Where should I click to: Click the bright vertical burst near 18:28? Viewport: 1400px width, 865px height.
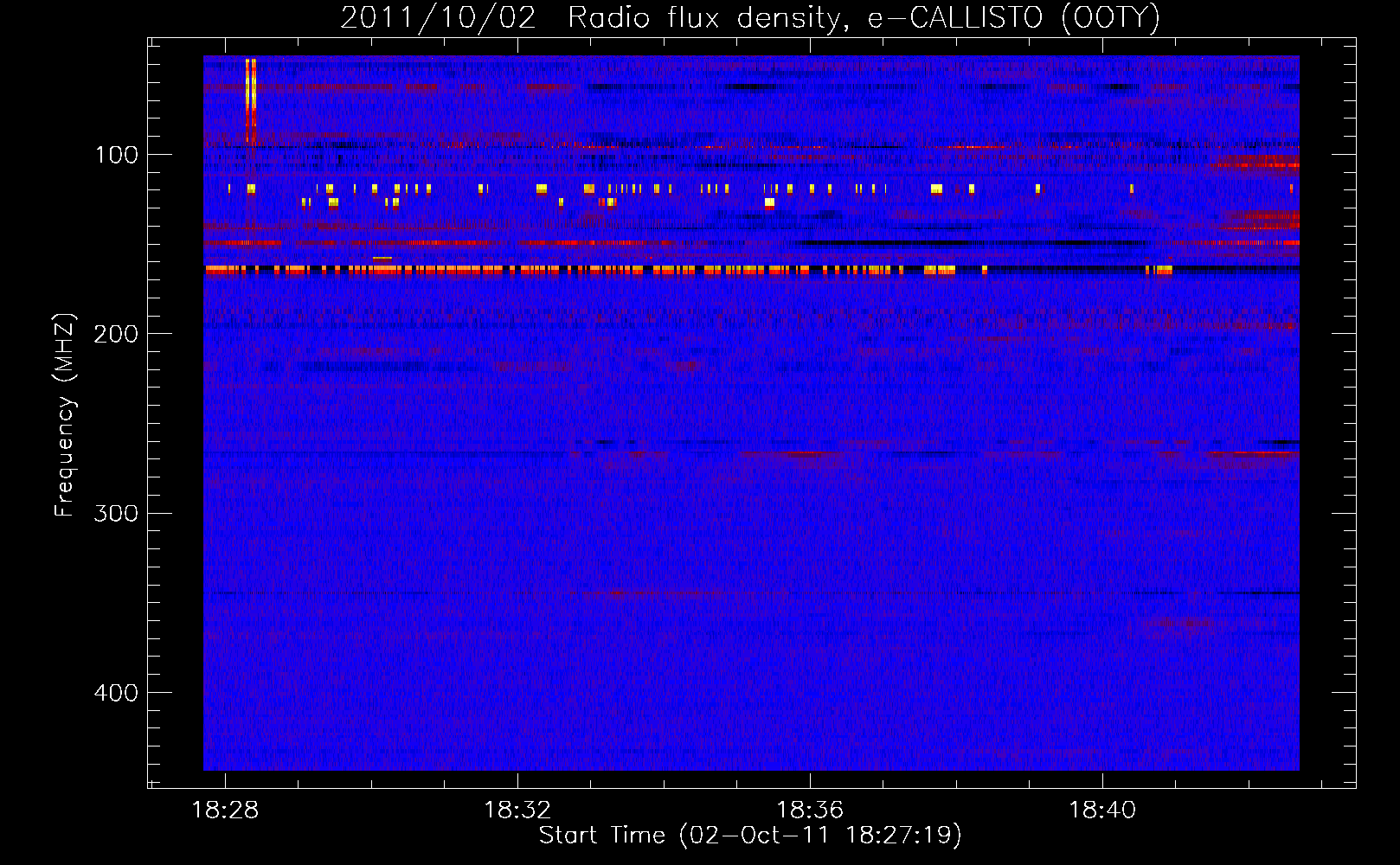coord(251,99)
